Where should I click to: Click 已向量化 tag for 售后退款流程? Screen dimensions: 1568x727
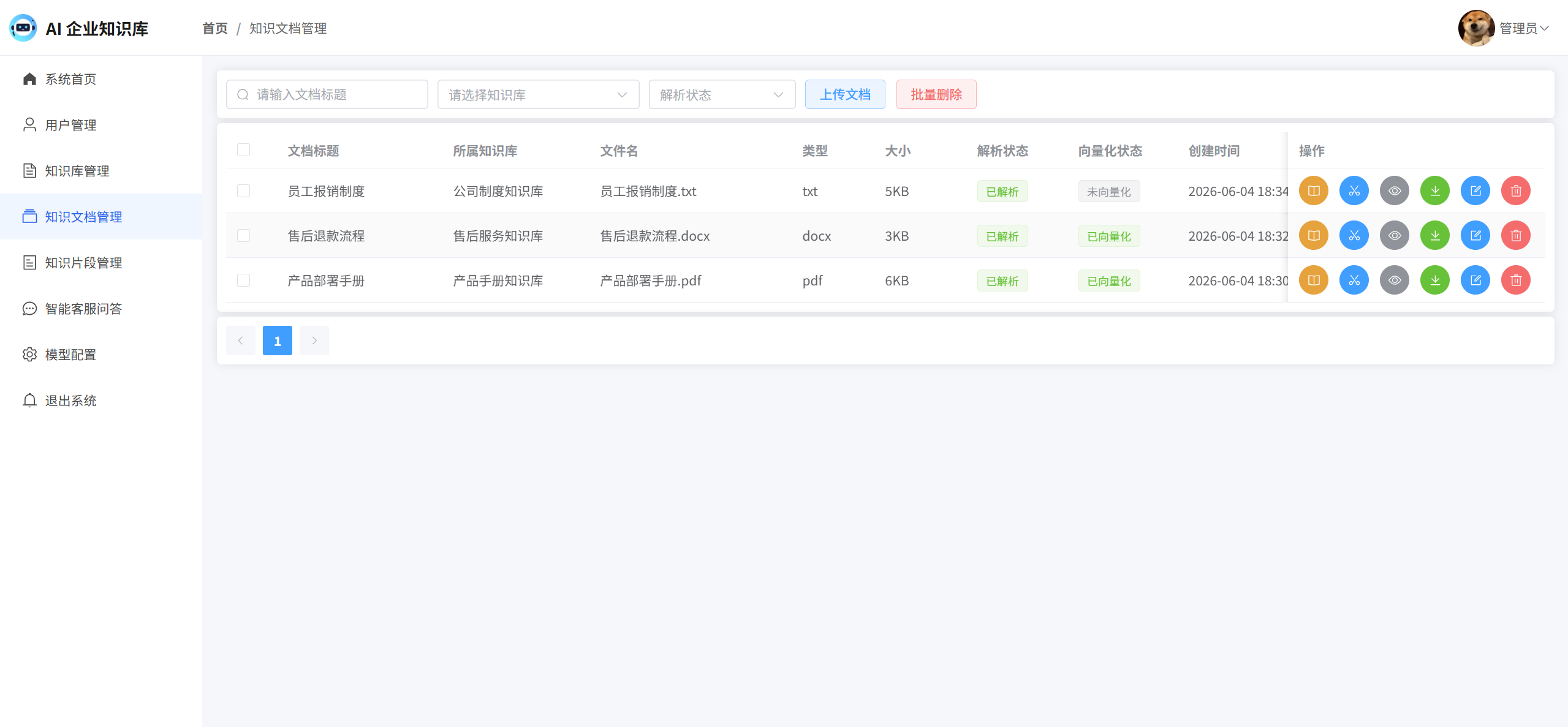[x=1109, y=236]
